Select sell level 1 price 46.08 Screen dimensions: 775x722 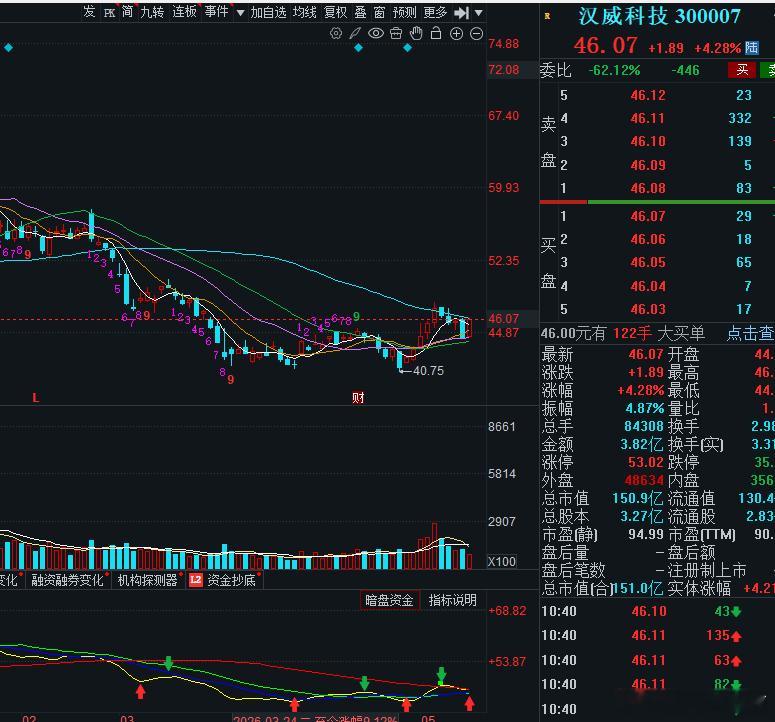648,188
